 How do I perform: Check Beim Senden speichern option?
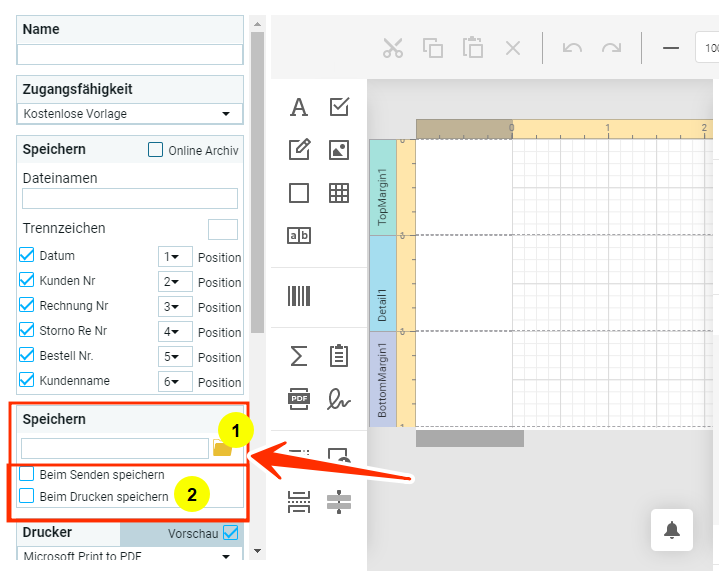(x=27, y=474)
